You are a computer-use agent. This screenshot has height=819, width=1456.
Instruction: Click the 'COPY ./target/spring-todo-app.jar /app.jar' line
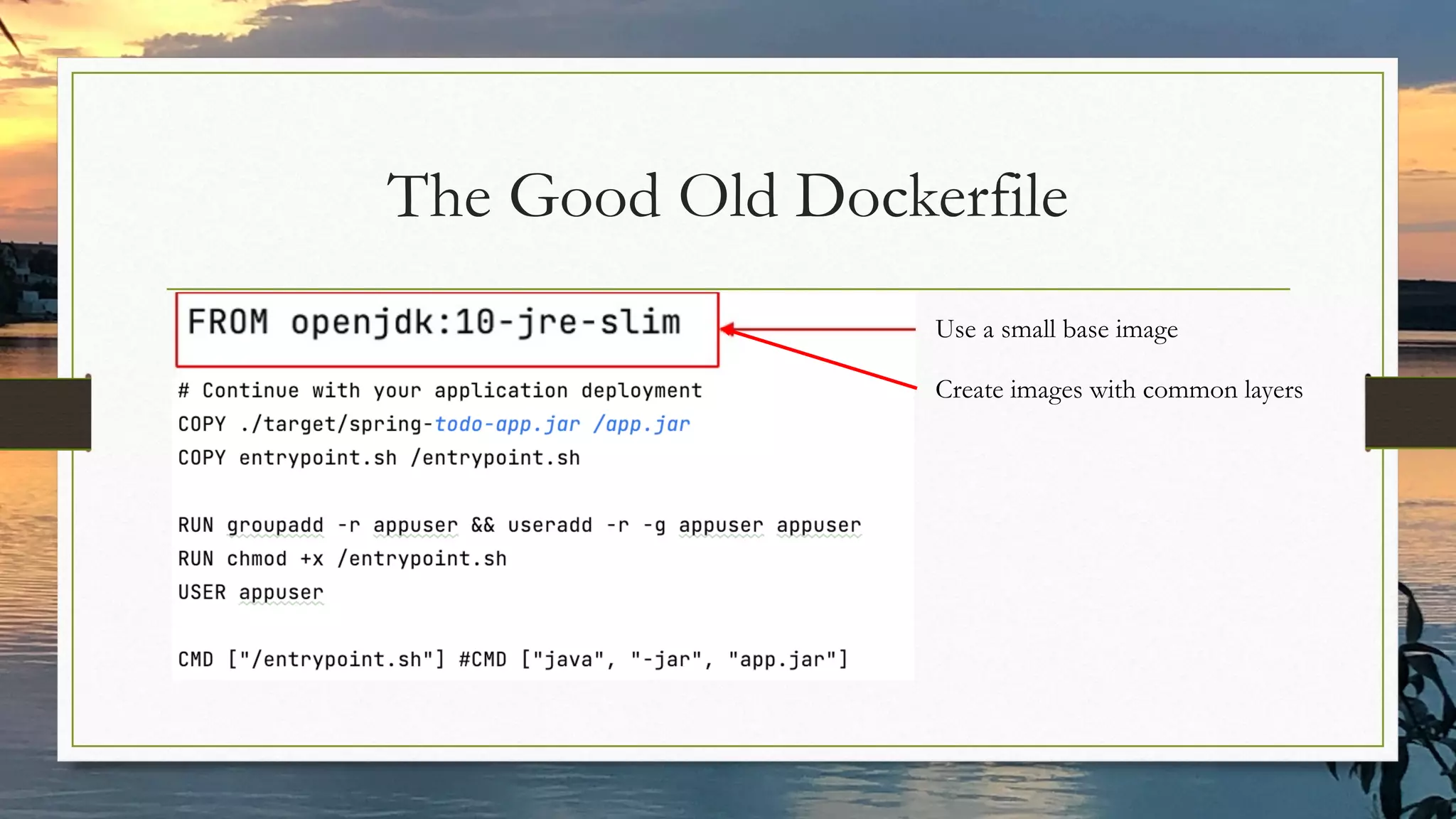click(x=434, y=424)
